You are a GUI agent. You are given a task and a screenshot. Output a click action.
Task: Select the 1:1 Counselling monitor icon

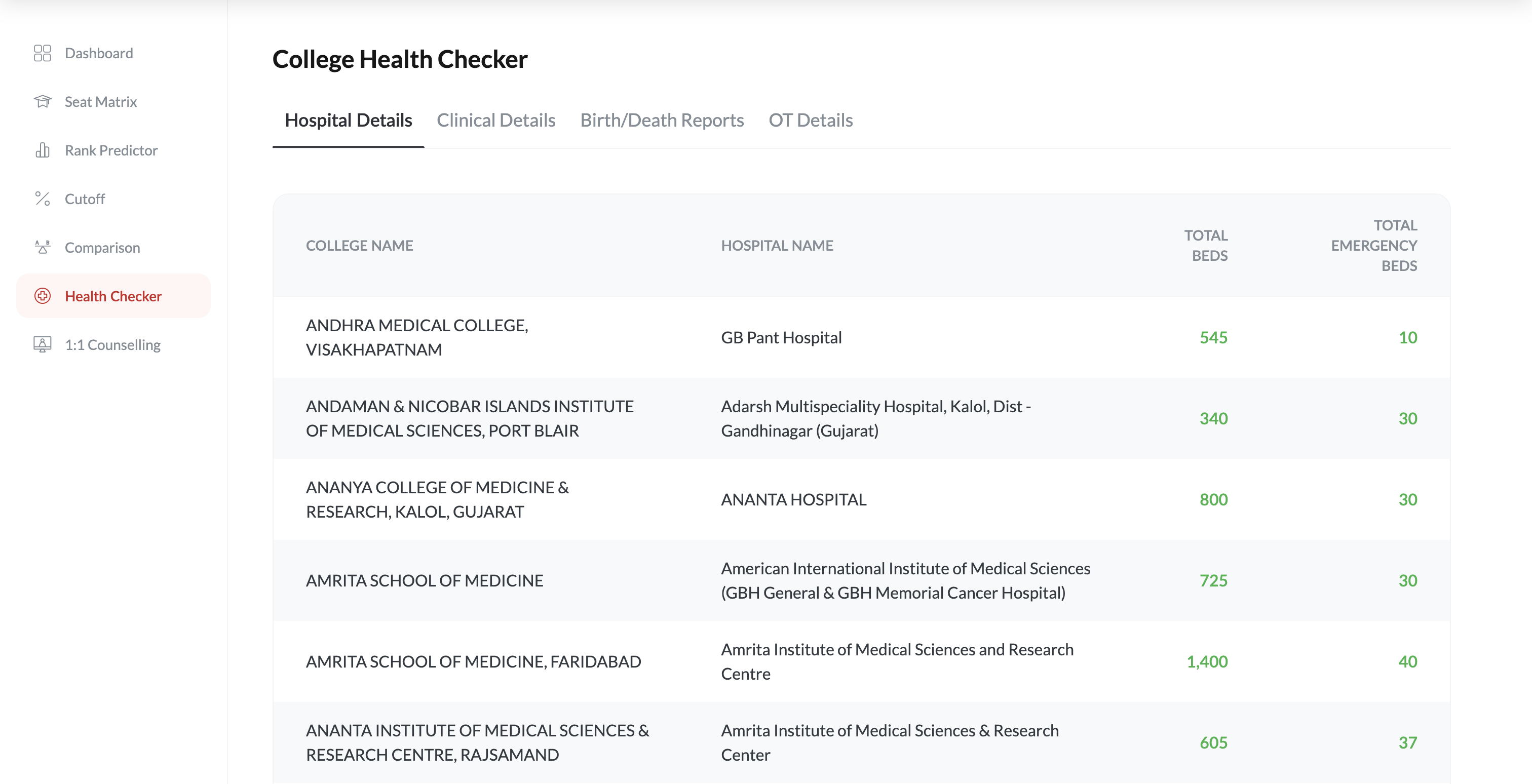click(42, 344)
